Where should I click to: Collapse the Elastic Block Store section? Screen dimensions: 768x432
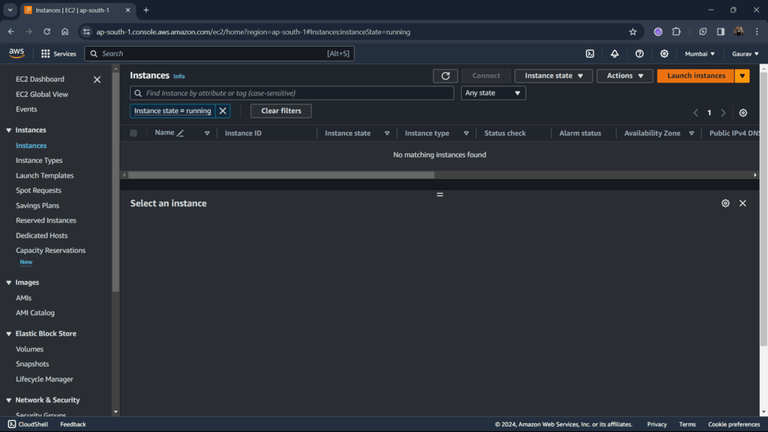(x=9, y=334)
